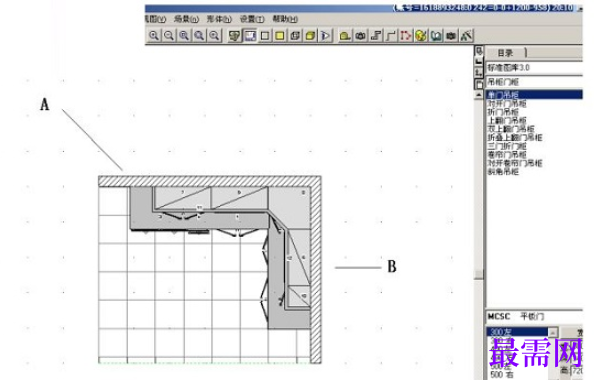
Task: Select the 目录 tab
Action: coord(506,53)
